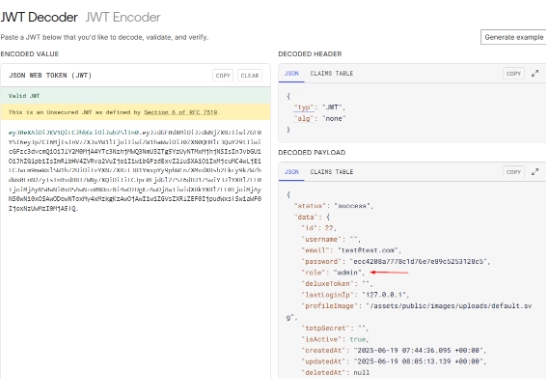The image size is (546, 380).
Task: Expand the Decoded Header panel fullscreen
Action: 535,73
